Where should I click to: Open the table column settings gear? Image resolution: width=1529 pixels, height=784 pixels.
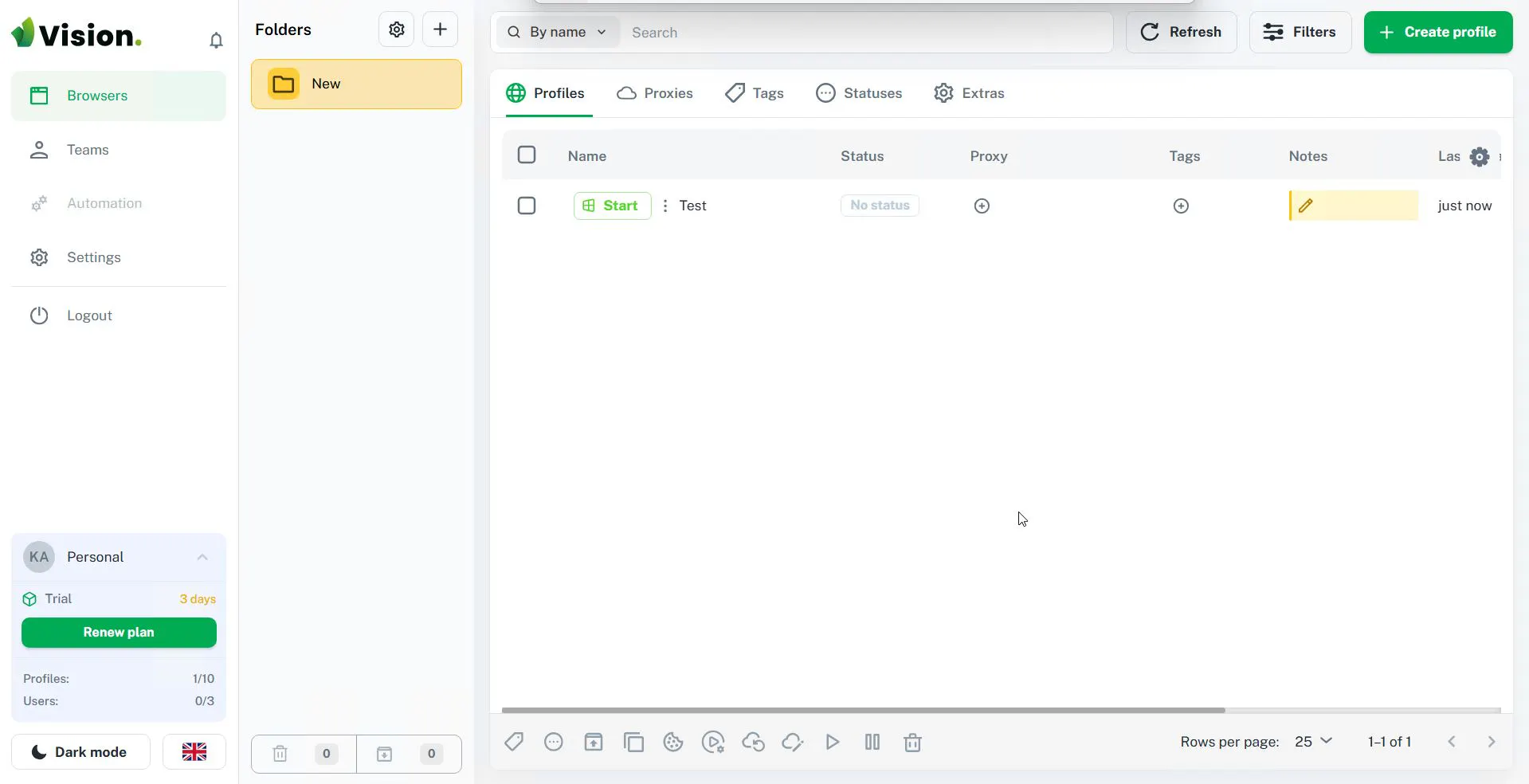tap(1479, 157)
